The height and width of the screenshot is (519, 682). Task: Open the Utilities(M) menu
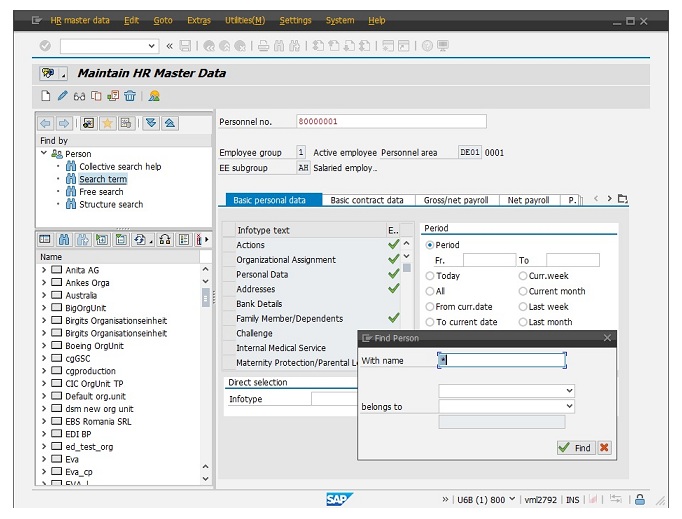(245, 20)
